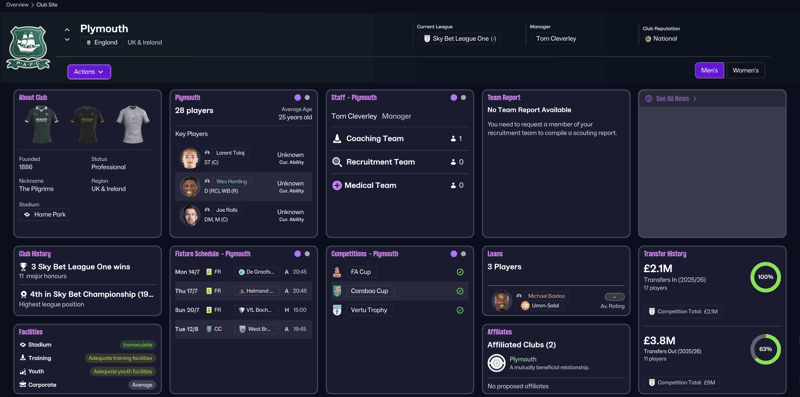View the green home kit shirt
This screenshot has width=800, height=397.
coord(41,125)
